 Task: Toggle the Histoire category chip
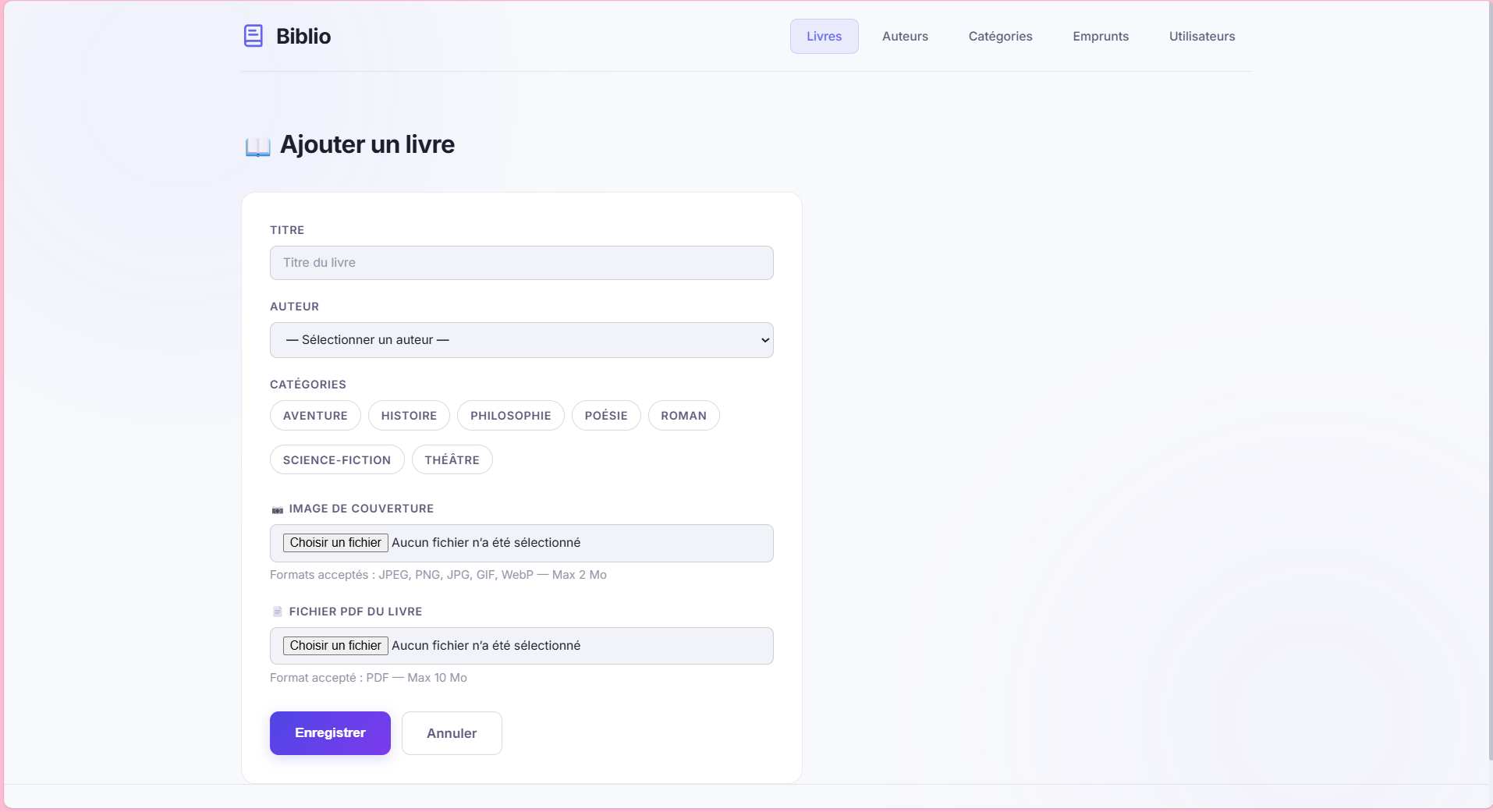(409, 416)
